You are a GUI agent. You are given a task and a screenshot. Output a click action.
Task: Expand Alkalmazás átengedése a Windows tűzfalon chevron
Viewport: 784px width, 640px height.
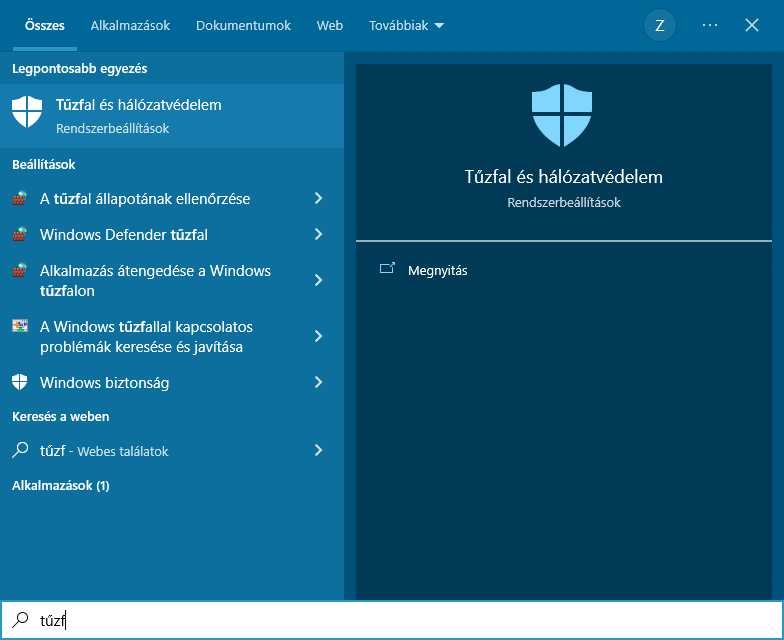(318, 280)
